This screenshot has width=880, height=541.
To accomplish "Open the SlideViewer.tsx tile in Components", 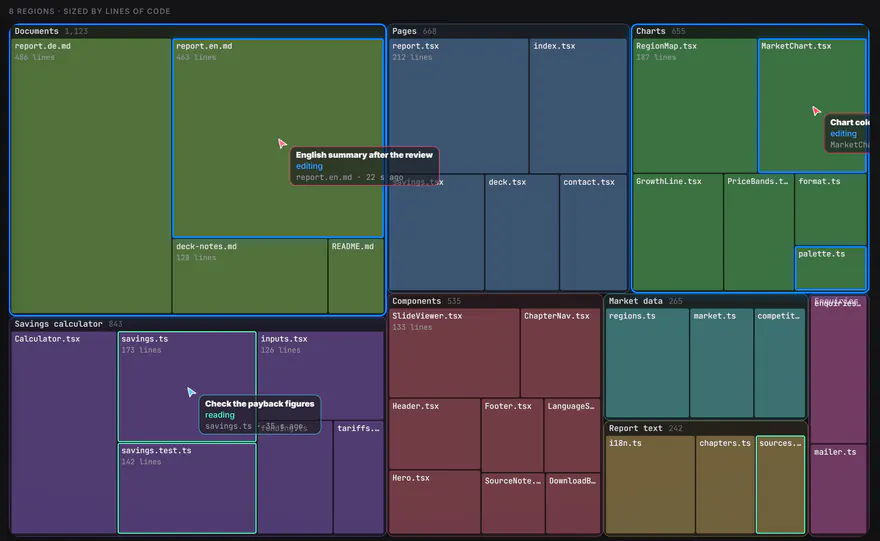I will point(454,353).
